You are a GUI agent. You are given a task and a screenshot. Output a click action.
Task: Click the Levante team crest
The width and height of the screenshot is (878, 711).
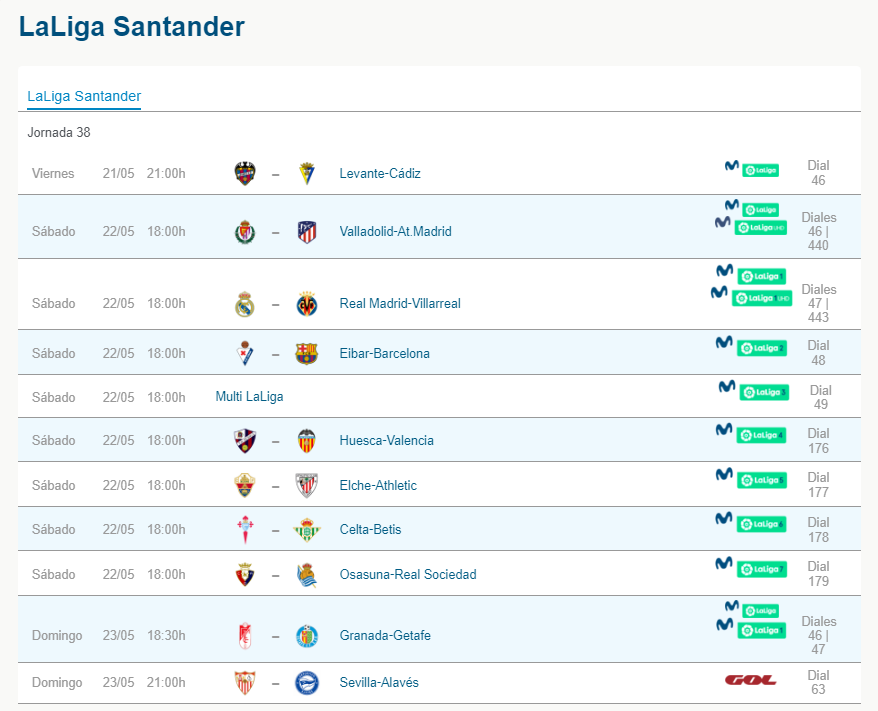pyautogui.click(x=245, y=172)
